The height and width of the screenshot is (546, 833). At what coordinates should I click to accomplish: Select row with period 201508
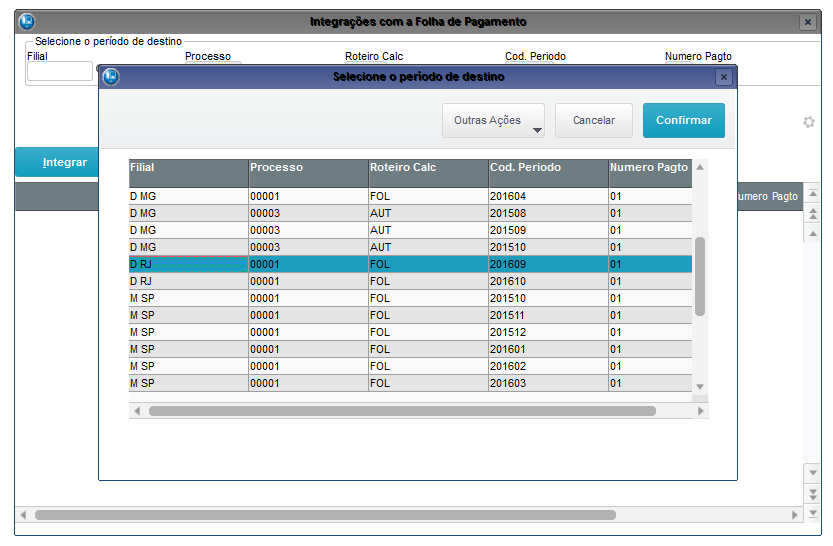(x=410, y=213)
